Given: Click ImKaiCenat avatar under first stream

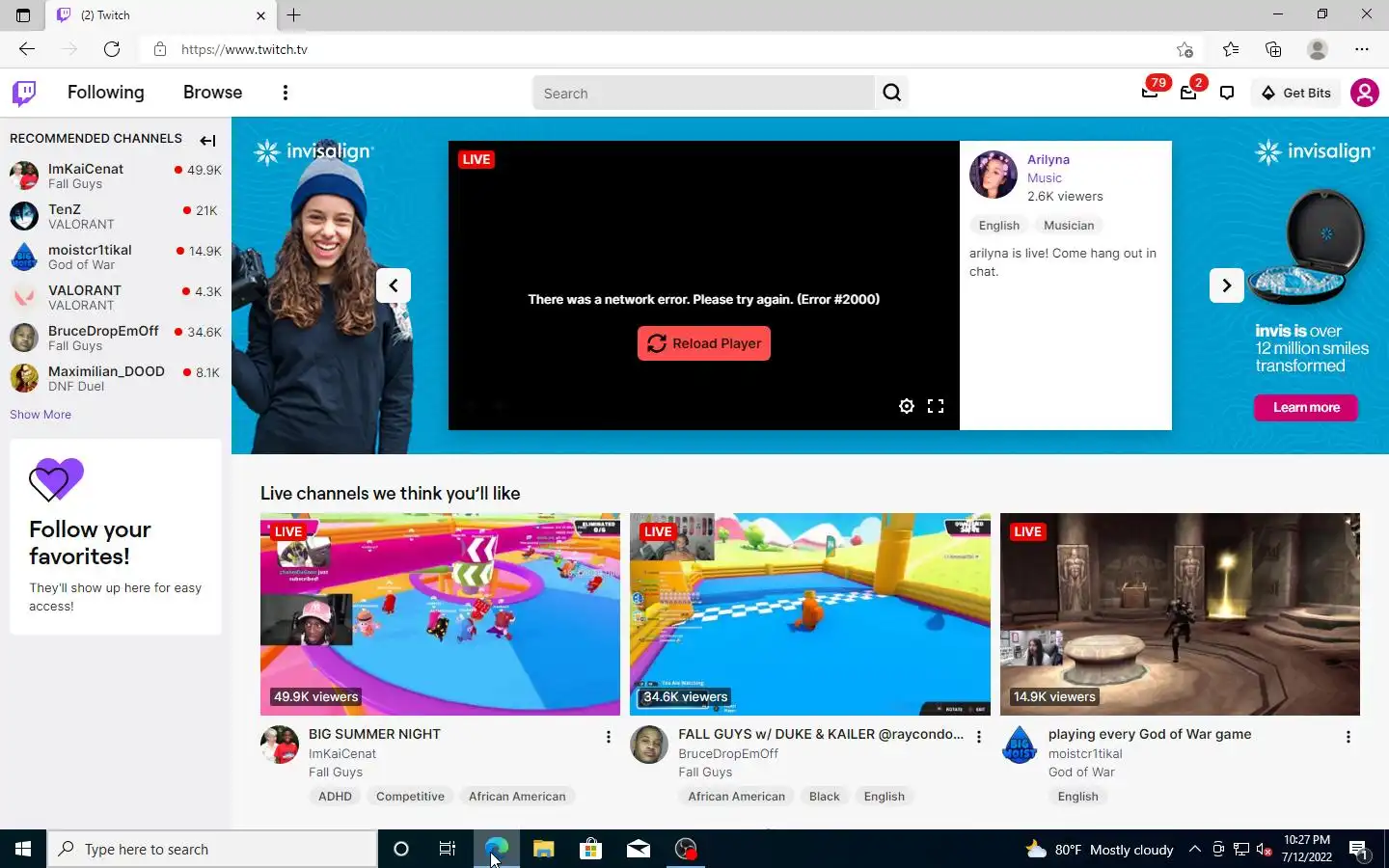Looking at the screenshot, I should (x=280, y=745).
